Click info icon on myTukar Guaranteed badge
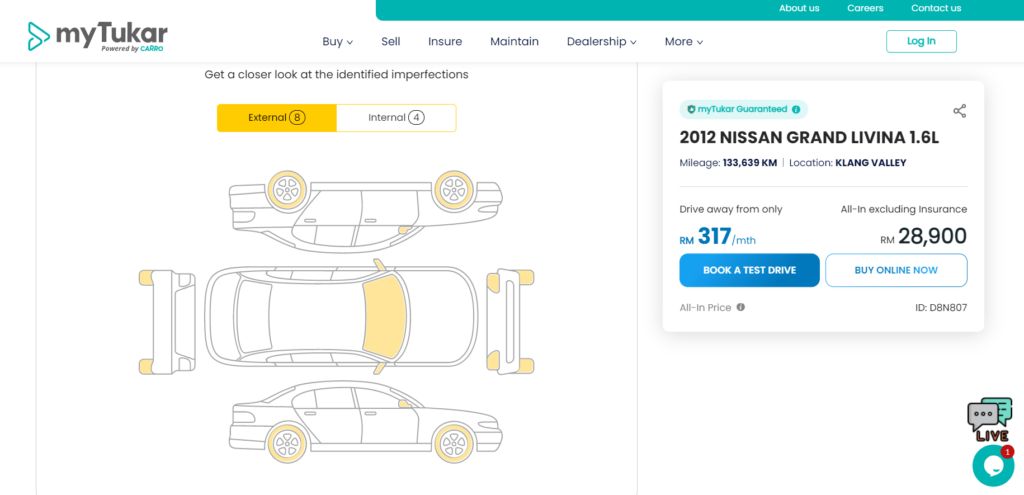This screenshot has width=1024, height=495. (796, 109)
